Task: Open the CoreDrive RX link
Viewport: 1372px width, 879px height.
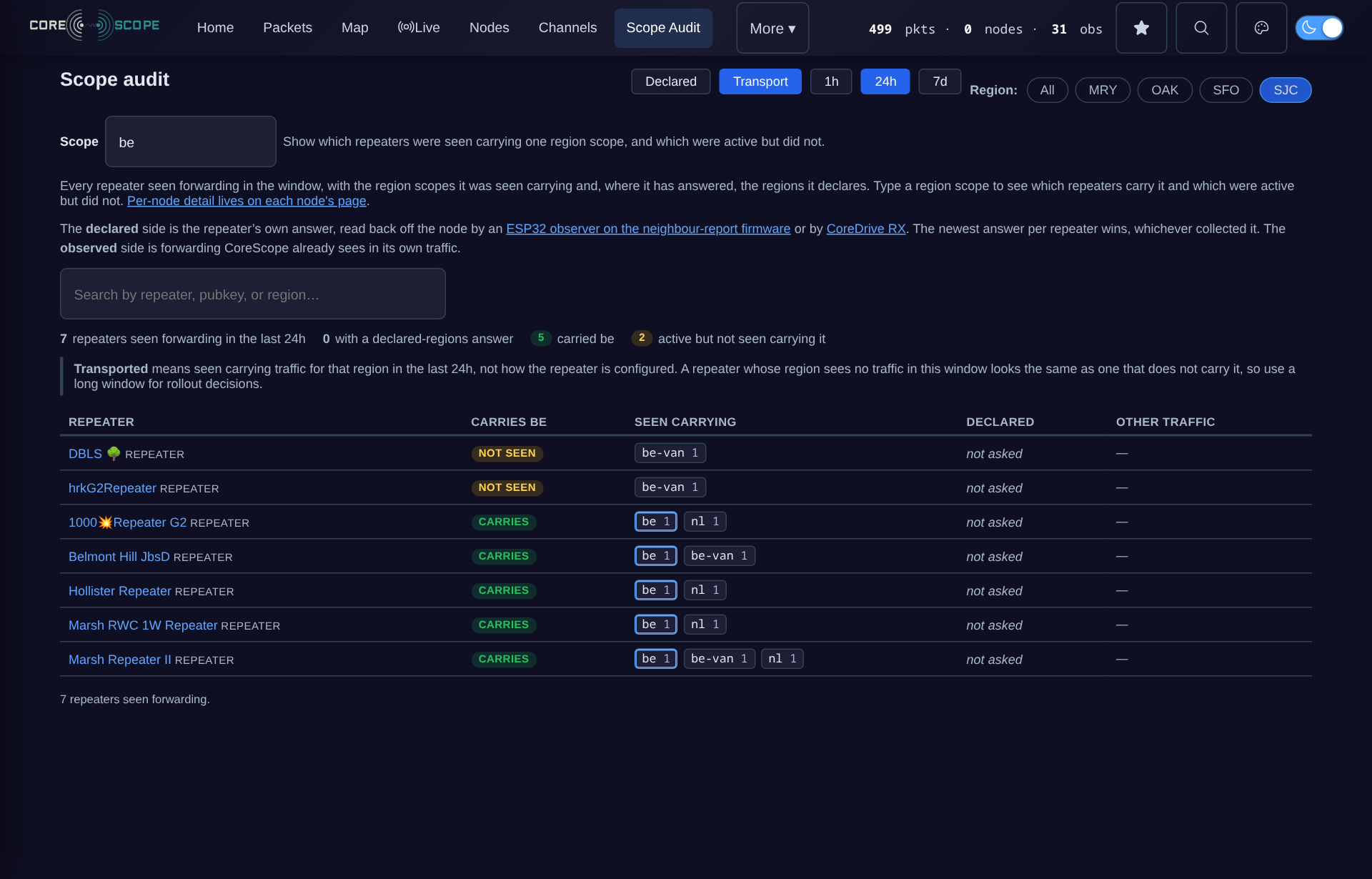Action: pos(866,229)
